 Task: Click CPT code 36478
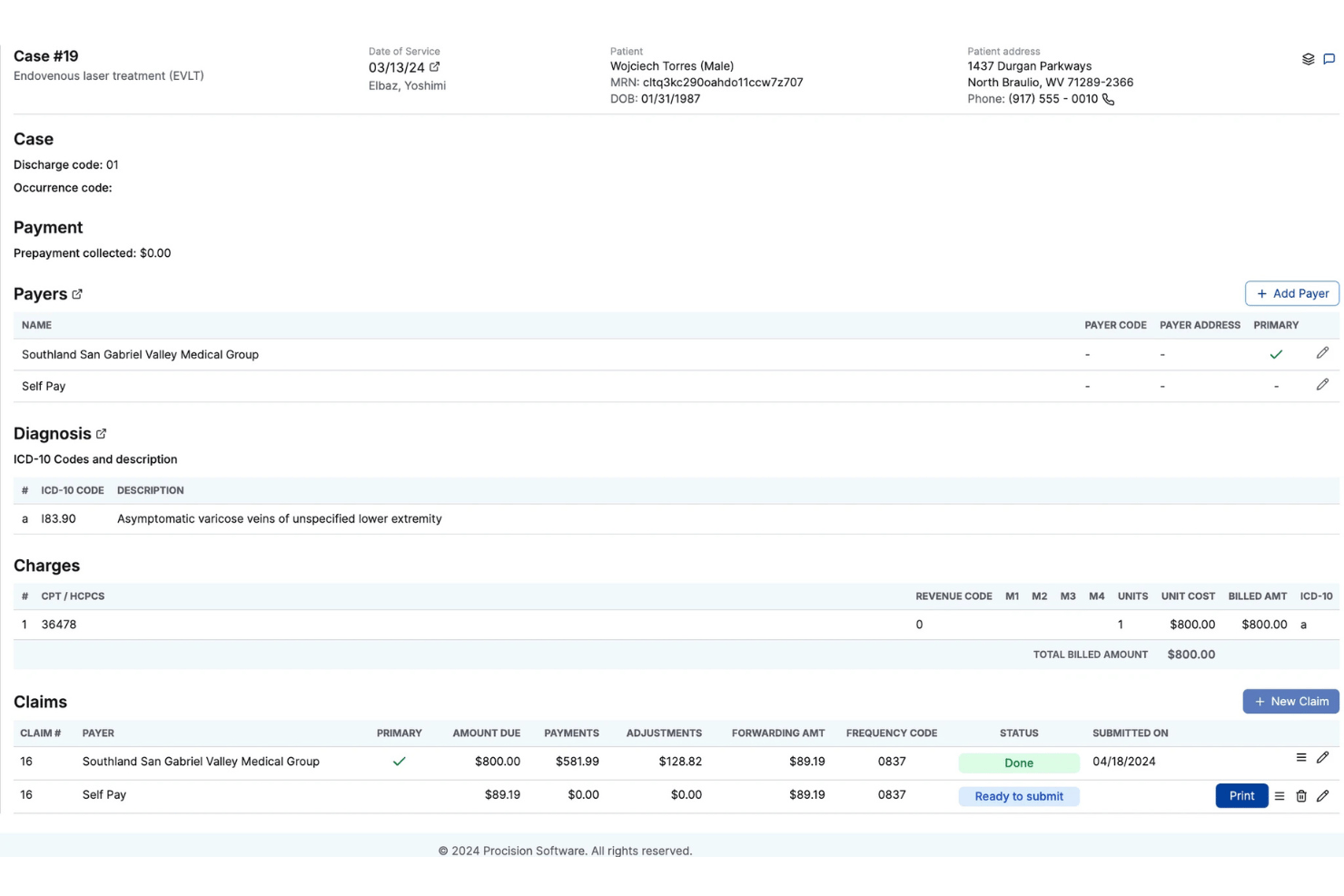59,625
